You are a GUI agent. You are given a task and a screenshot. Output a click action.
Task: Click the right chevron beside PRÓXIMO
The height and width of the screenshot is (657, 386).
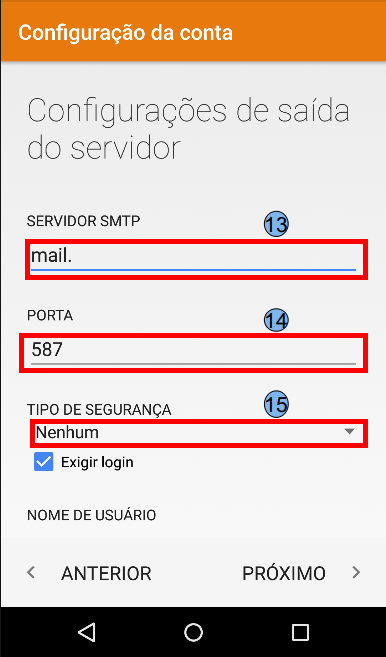click(x=356, y=572)
